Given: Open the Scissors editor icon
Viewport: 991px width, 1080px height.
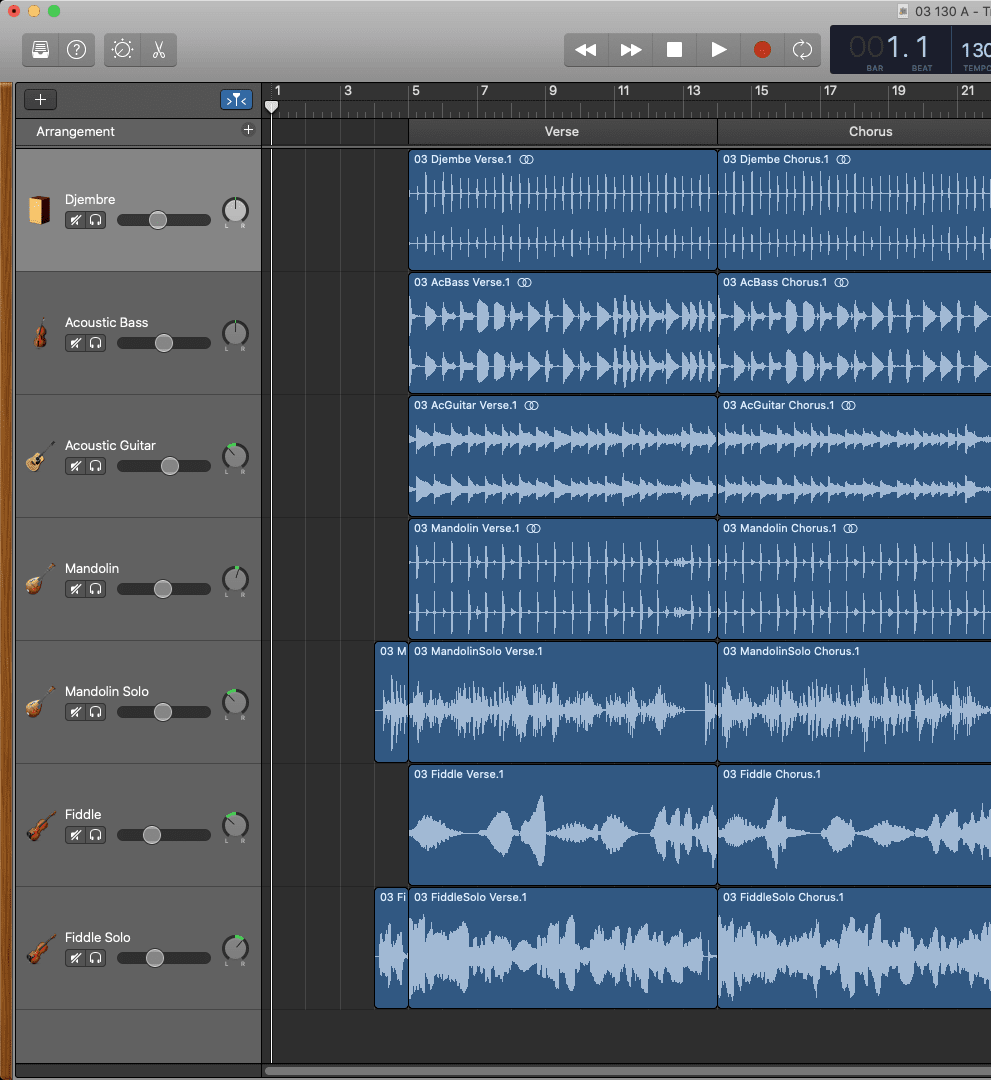Looking at the screenshot, I should 159,50.
